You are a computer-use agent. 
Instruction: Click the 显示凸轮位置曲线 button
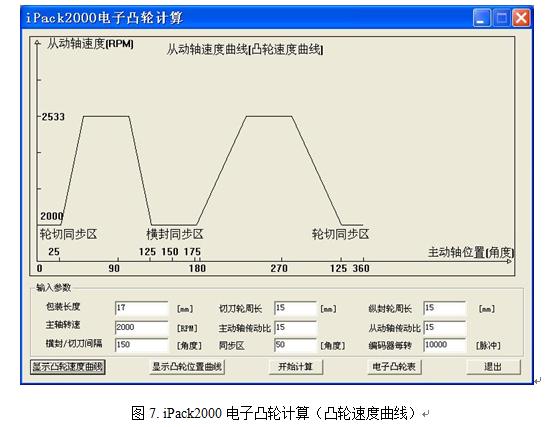(x=187, y=367)
